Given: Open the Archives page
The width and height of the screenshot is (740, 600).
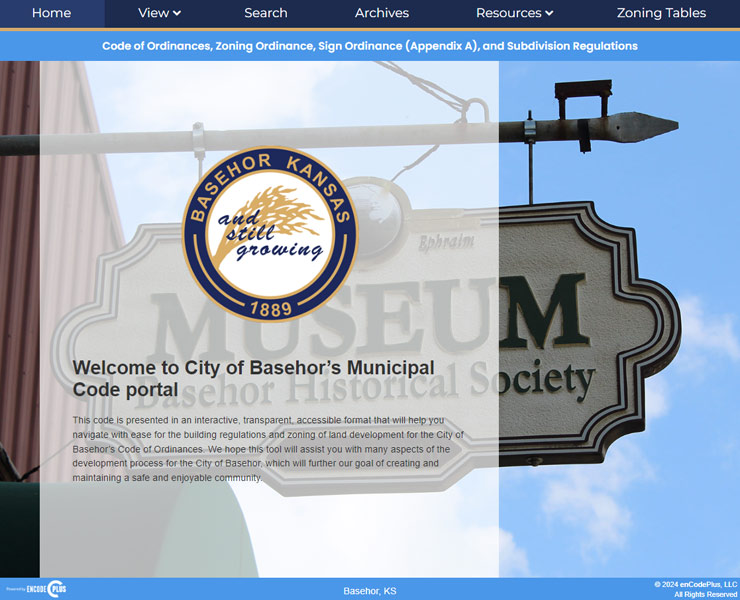Looking at the screenshot, I should coord(382,13).
